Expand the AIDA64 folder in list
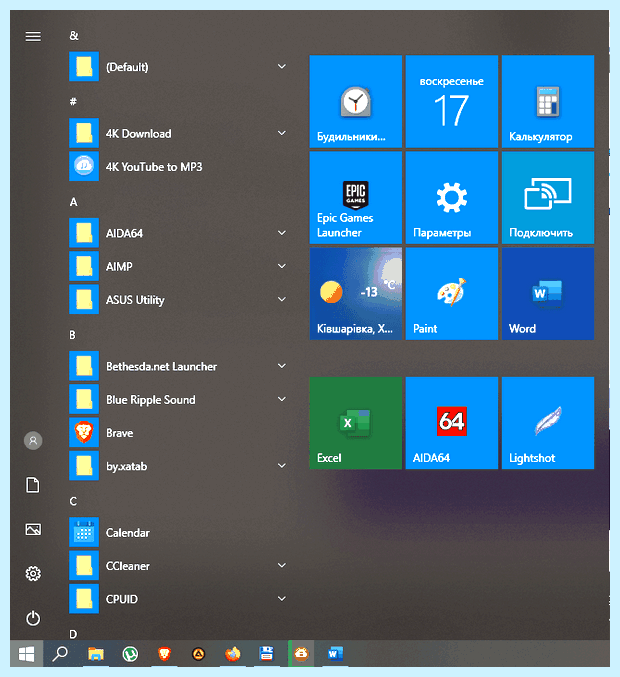This screenshot has height=677, width=620. coord(179,233)
